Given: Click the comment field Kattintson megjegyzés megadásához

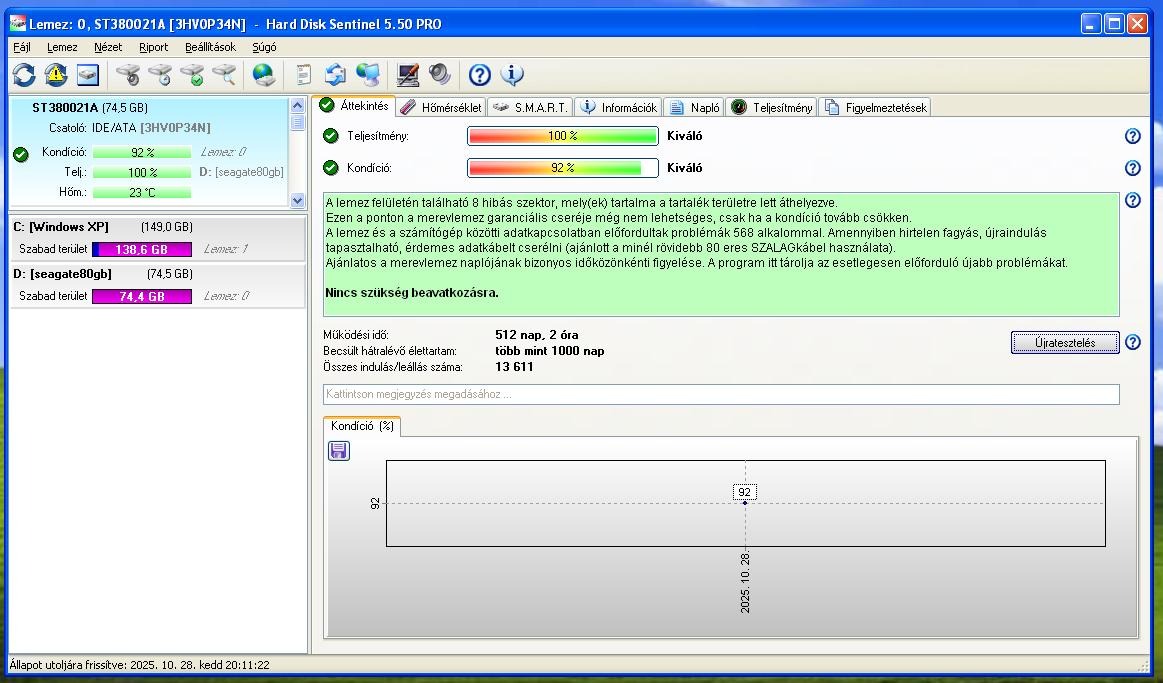Looking at the screenshot, I should (x=721, y=395).
